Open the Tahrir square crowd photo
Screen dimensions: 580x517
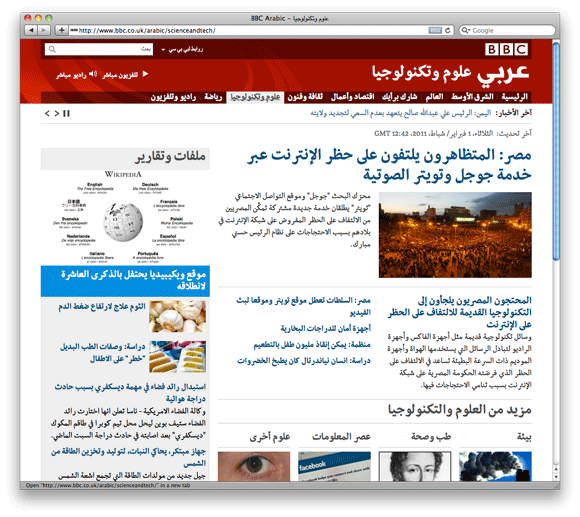click(x=455, y=235)
